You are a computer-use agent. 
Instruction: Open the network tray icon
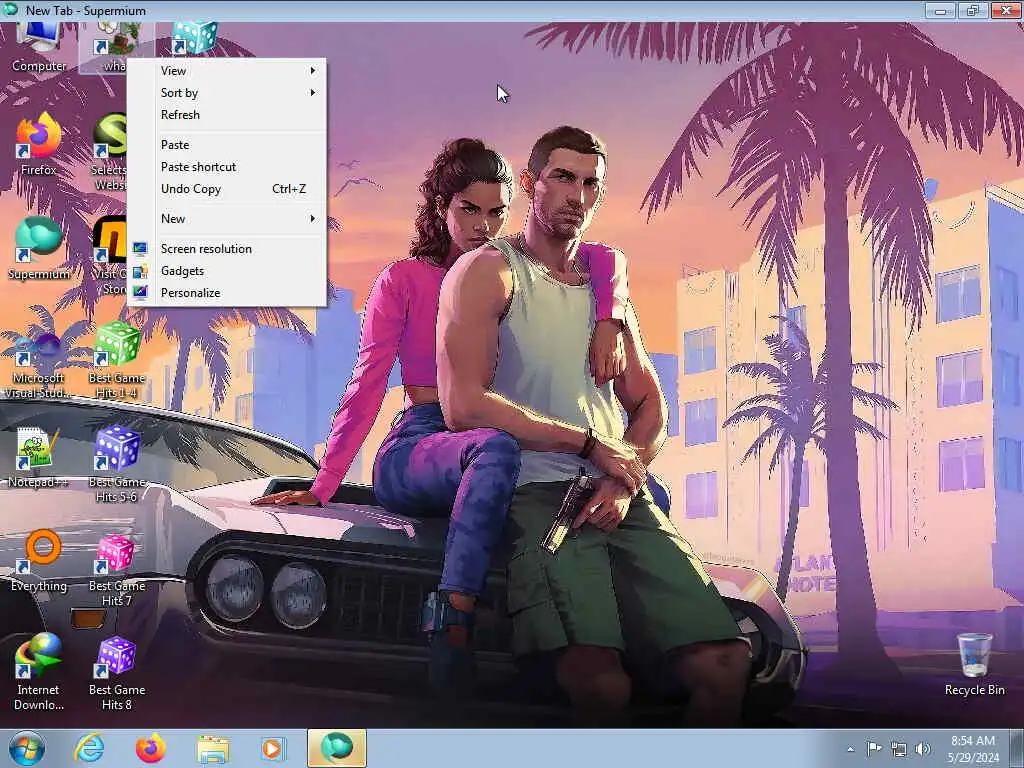(899, 749)
